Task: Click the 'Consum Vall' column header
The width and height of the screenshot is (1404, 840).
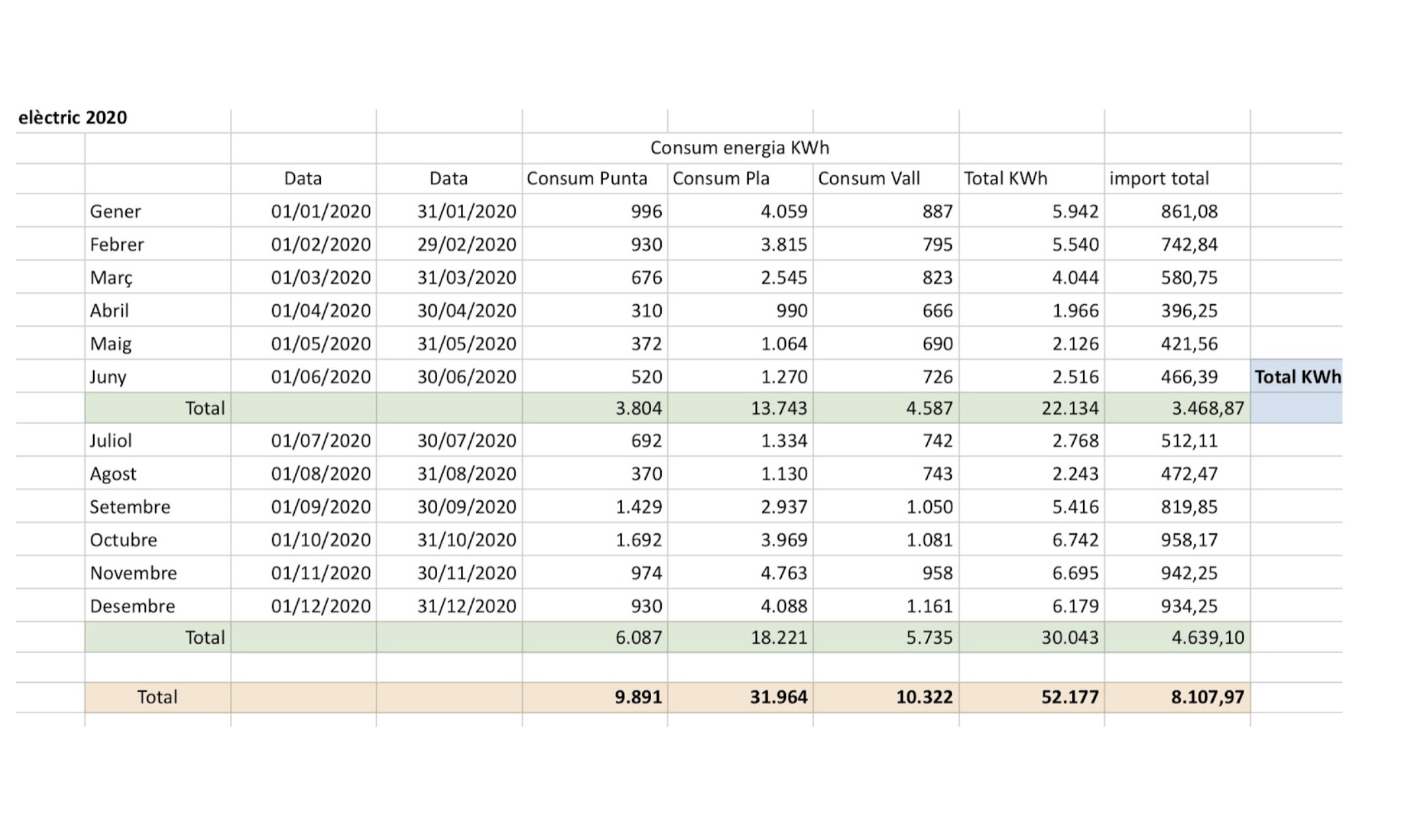Action: click(868, 179)
